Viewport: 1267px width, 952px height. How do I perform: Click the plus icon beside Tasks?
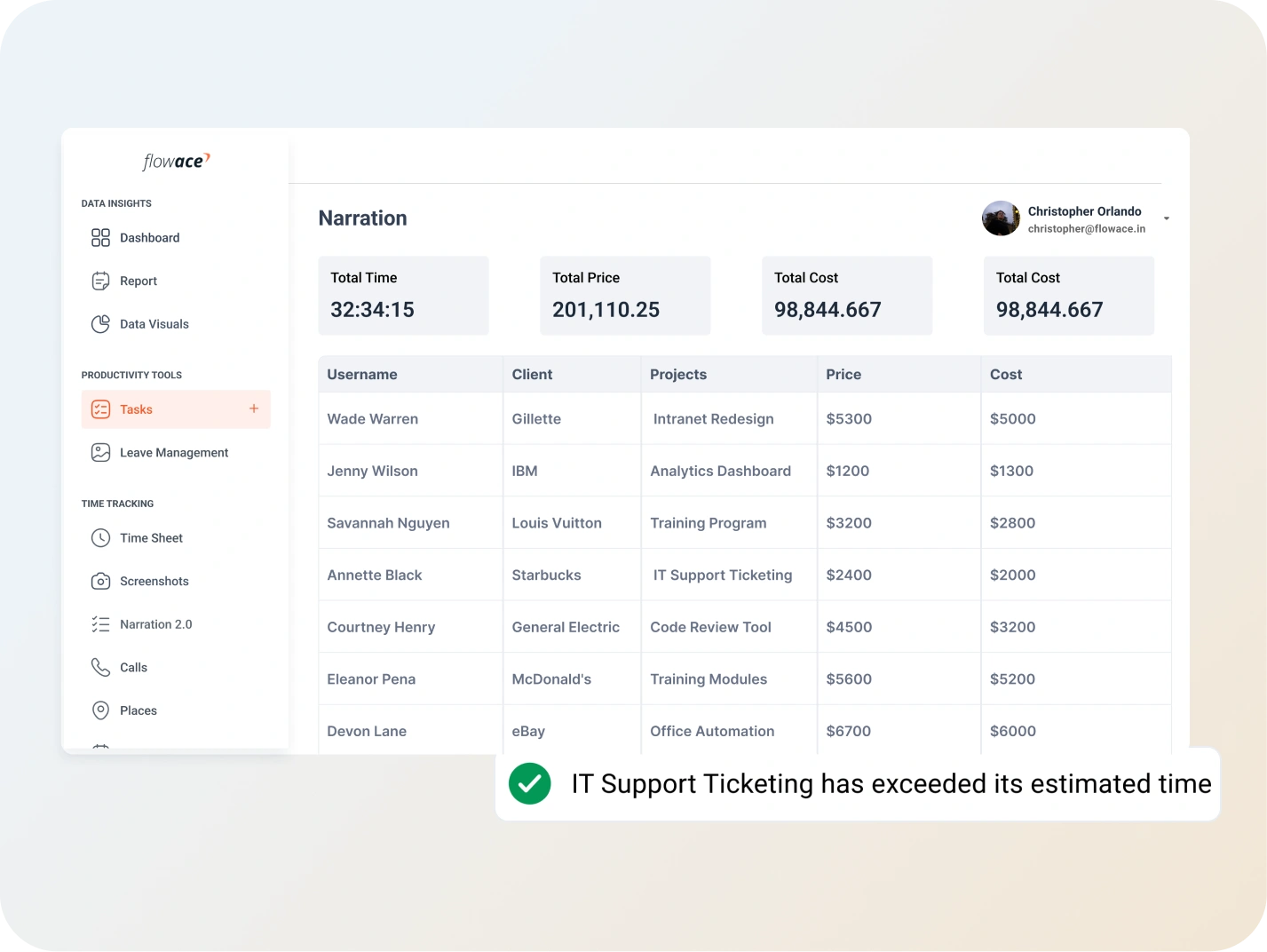click(x=254, y=409)
